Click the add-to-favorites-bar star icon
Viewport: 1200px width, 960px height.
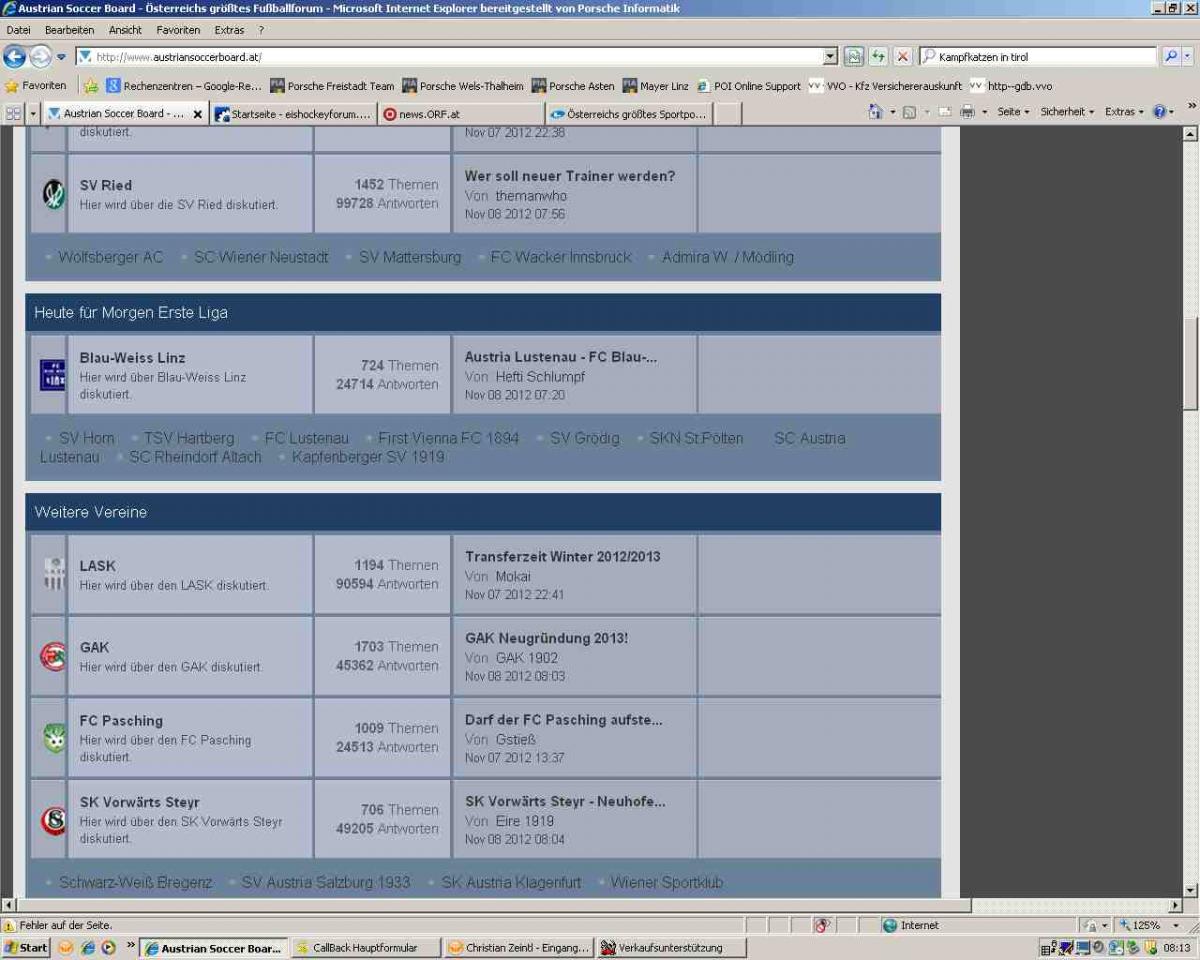[91, 86]
